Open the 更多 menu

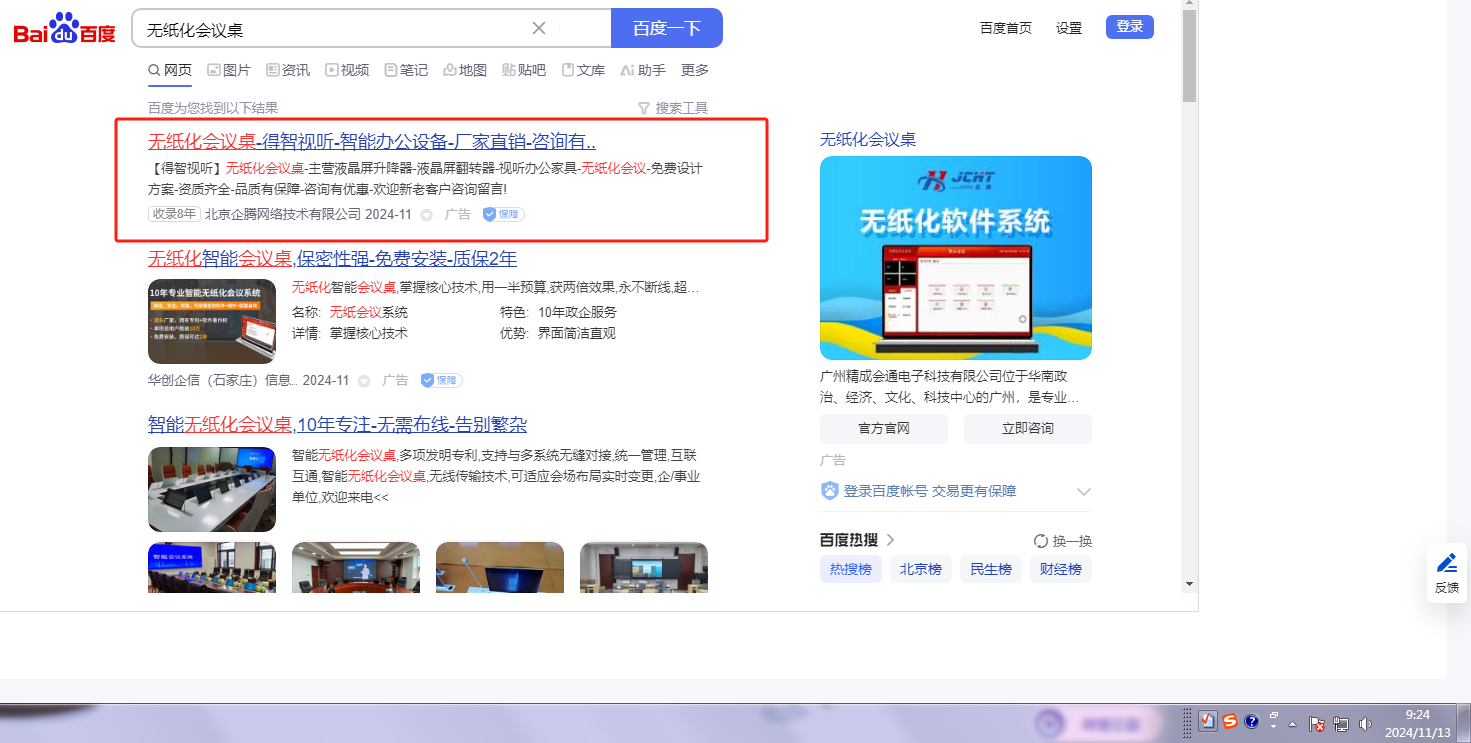tap(695, 70)
